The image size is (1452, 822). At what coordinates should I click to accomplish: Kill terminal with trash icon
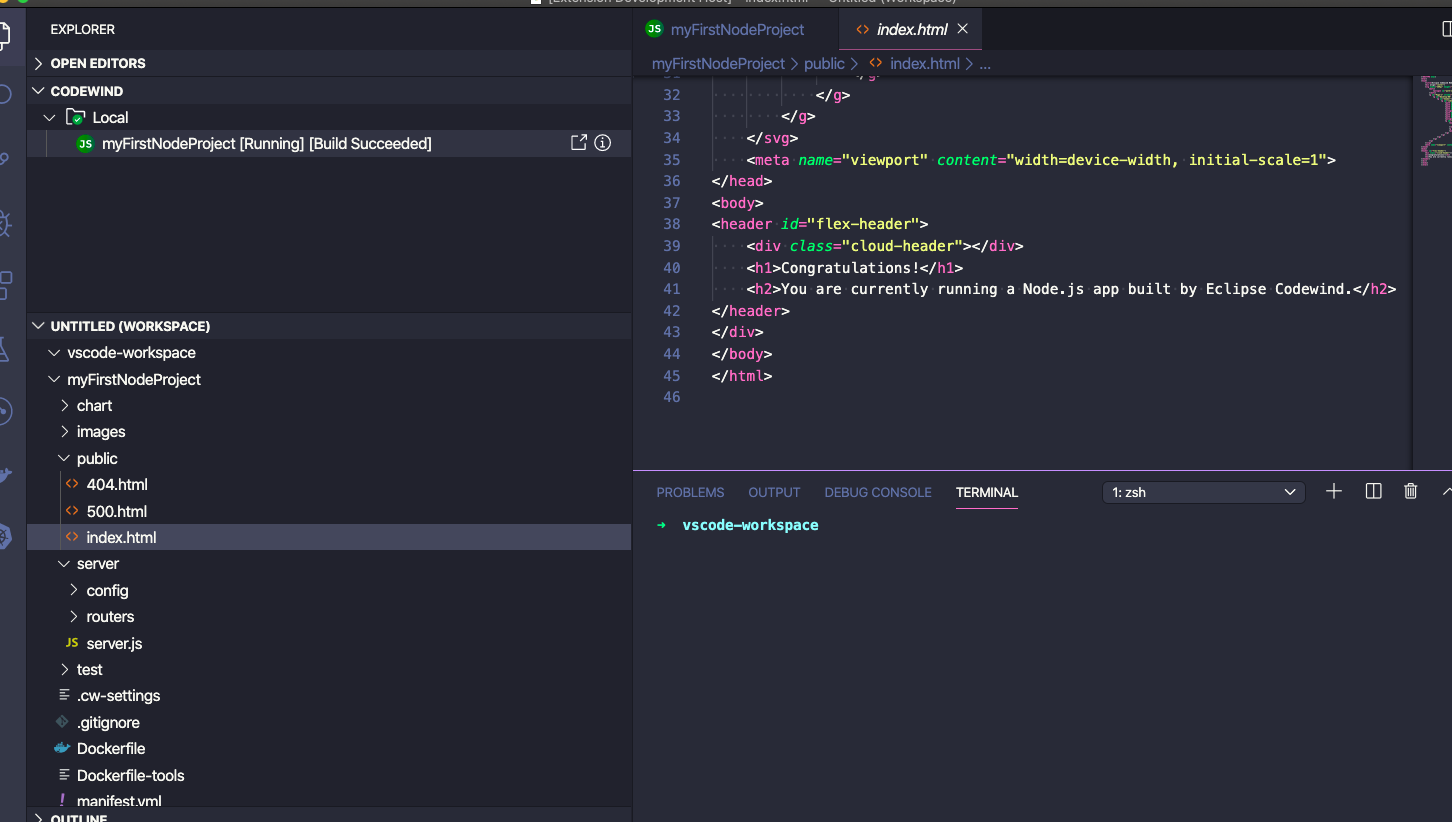point(1411,491)
